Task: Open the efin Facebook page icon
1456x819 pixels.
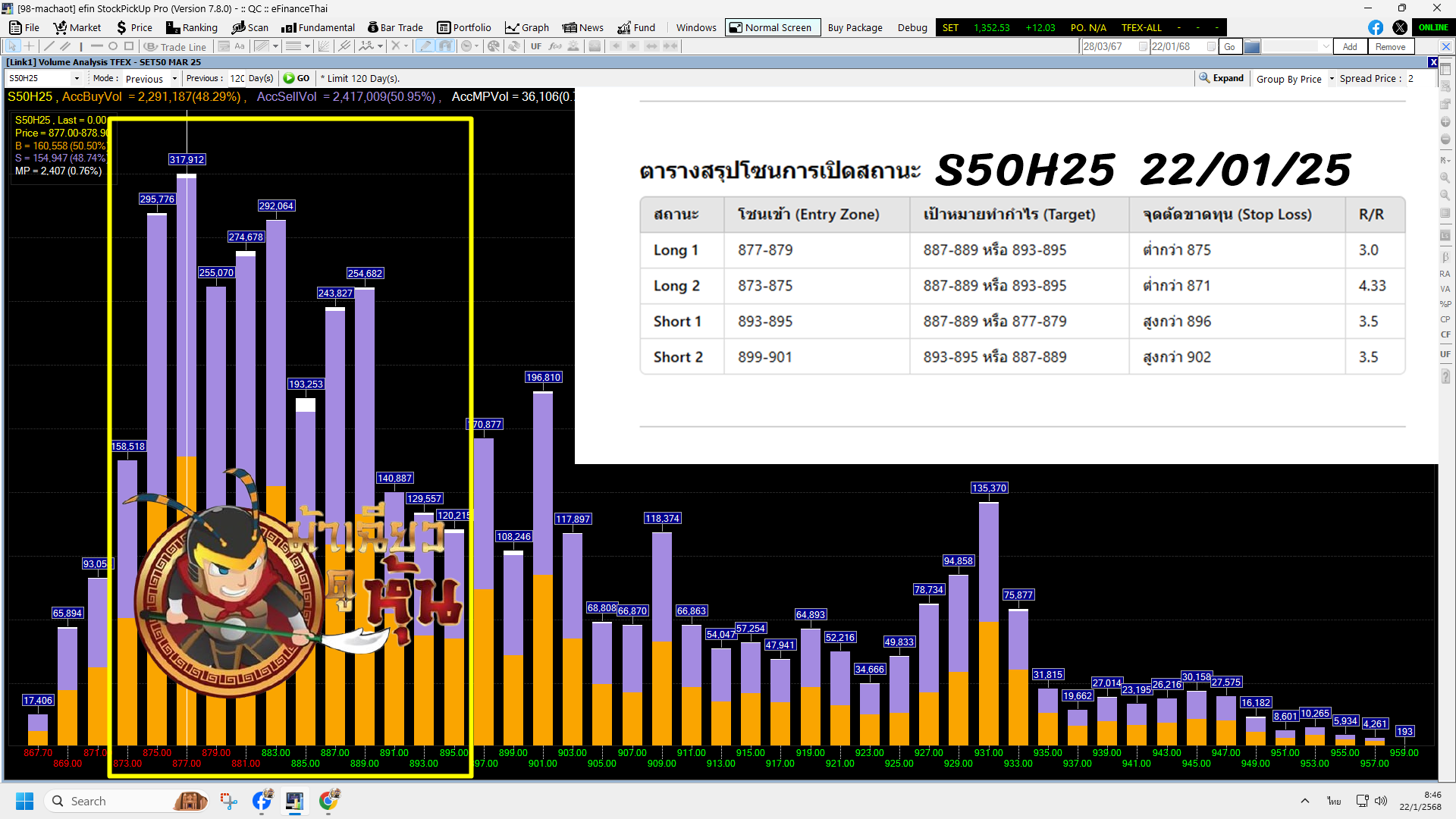Action: coord(1376,27)
